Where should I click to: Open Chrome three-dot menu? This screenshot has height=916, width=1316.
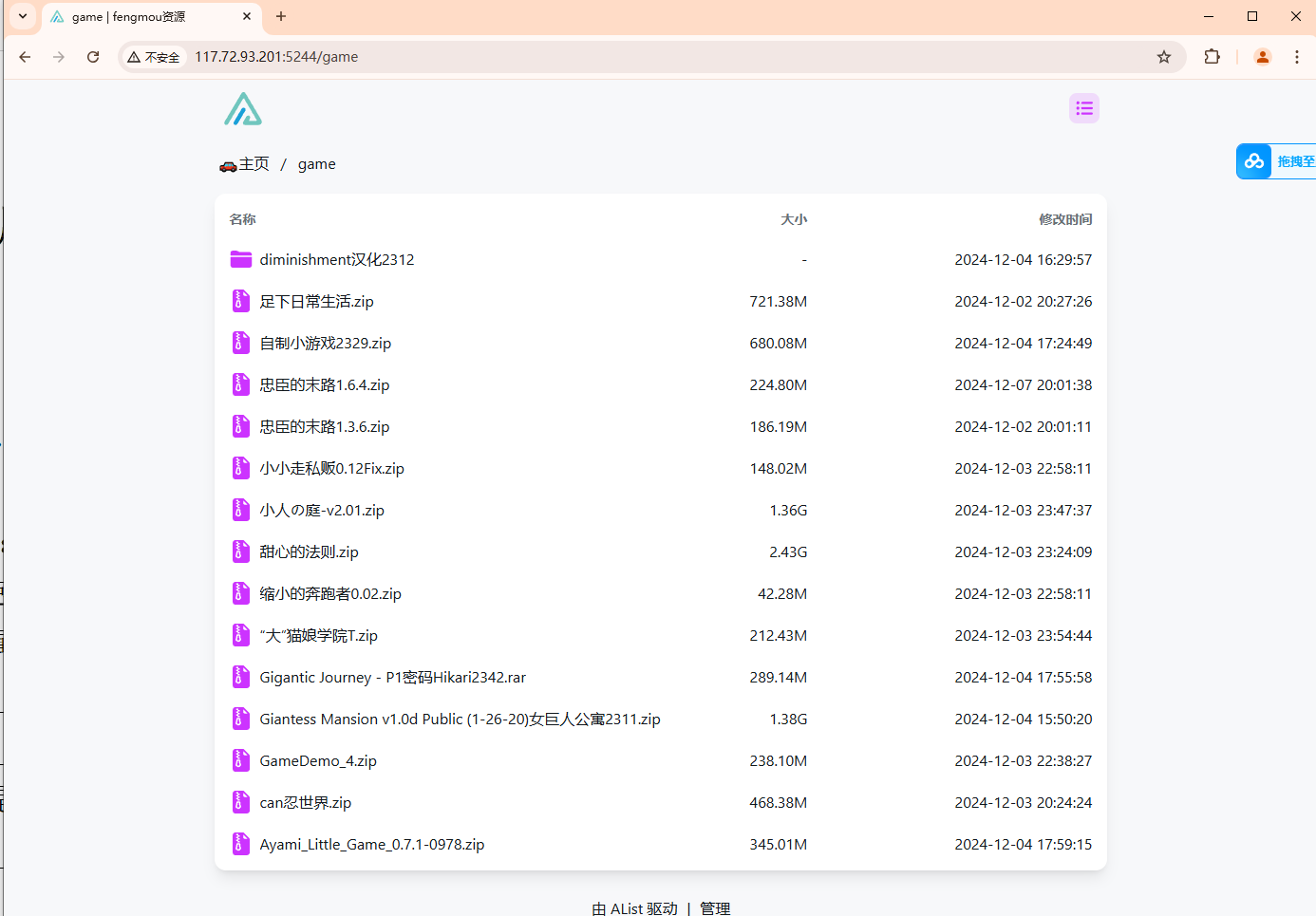pos(1296,57)
